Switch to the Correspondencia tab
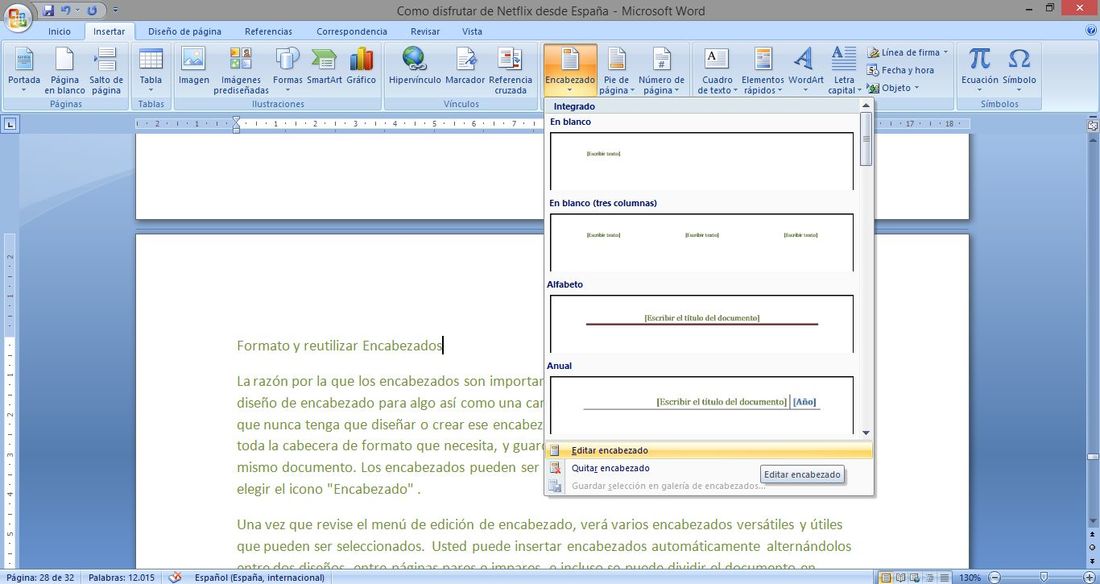The width and height of the screenshot is (1100, 584). pyautogui.click(x=351, y=32)
